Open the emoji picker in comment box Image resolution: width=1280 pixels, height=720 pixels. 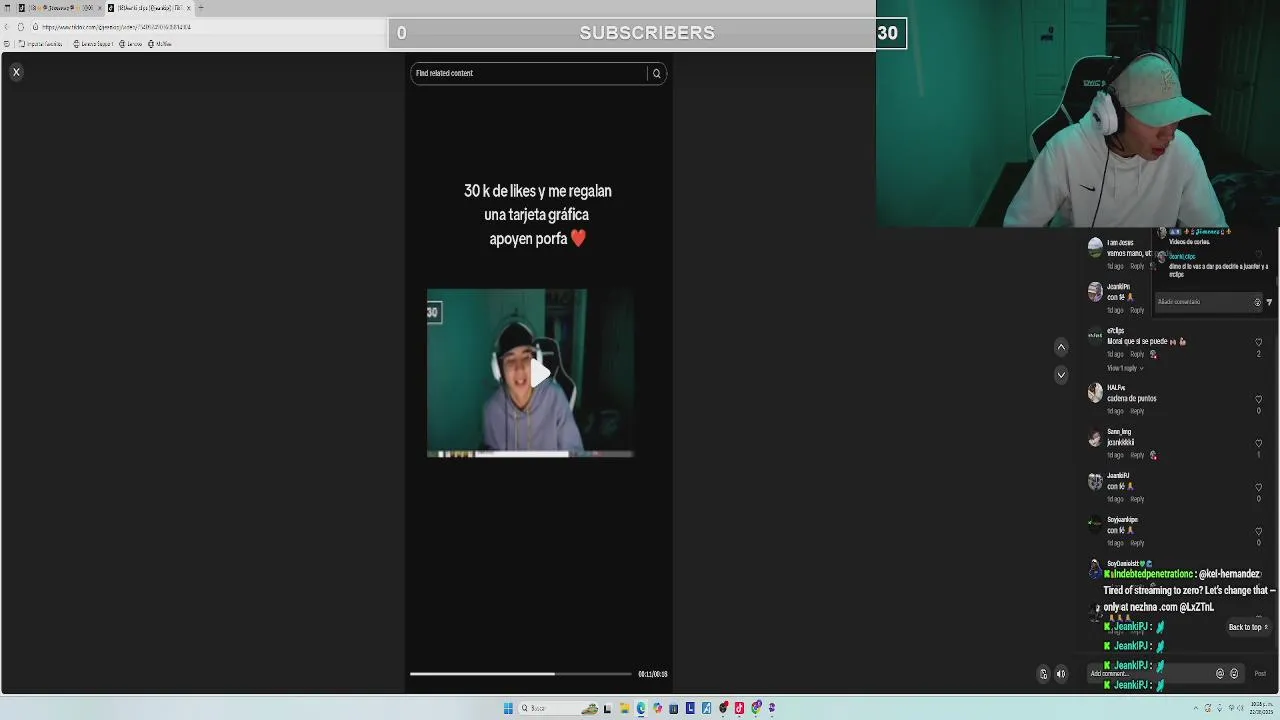1234,674
